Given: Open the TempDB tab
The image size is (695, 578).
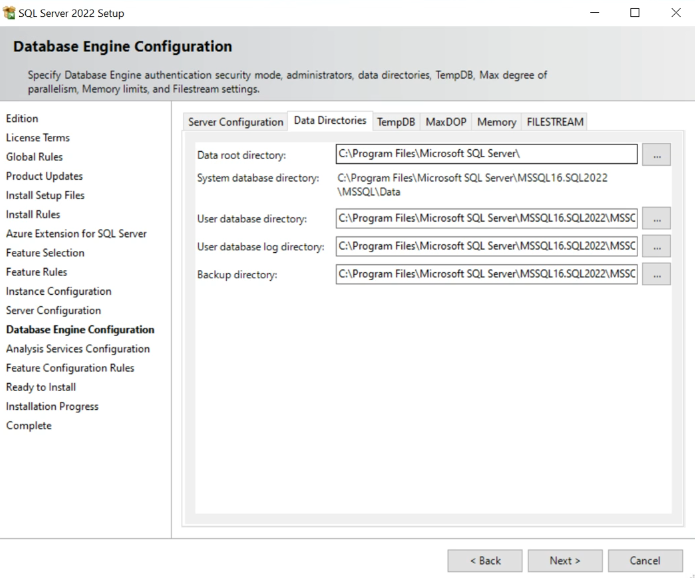Looking at the screenshot, I should tap(396, 122).
